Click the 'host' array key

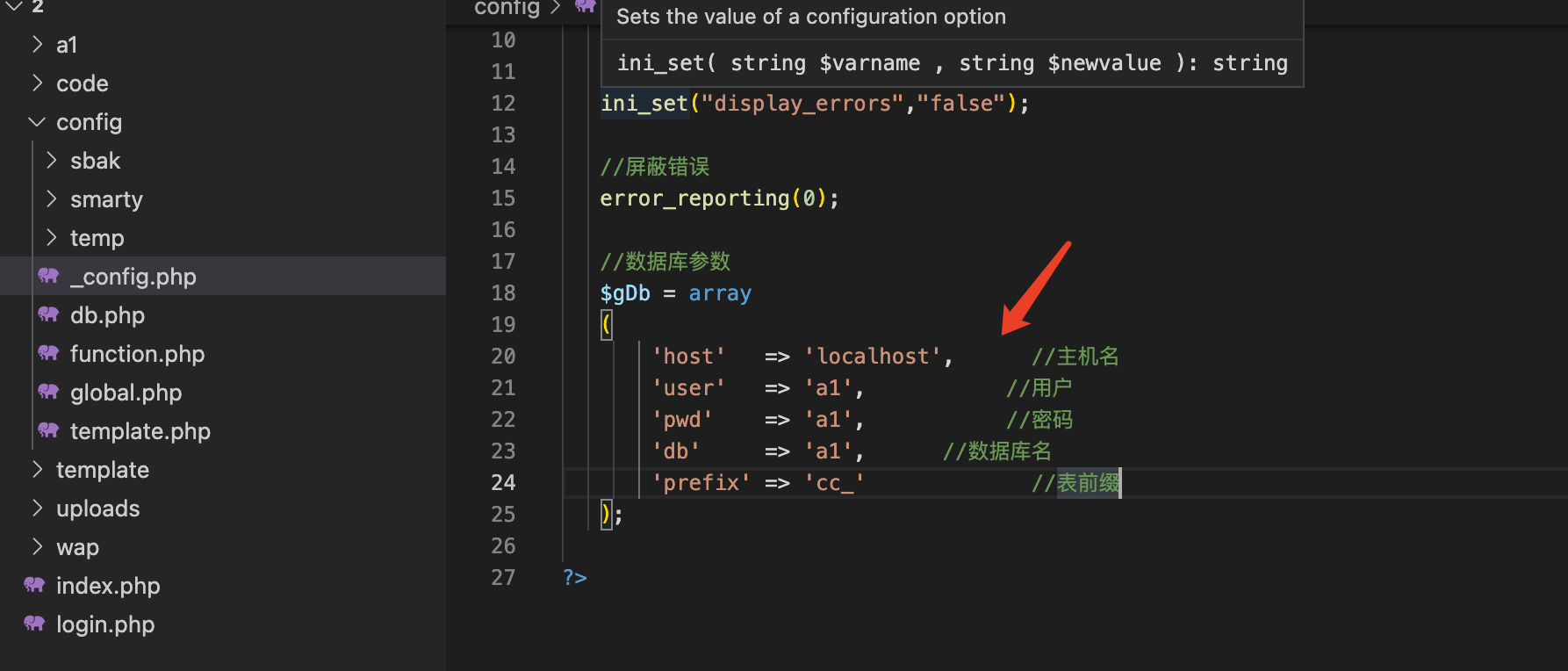click(688, 357)
